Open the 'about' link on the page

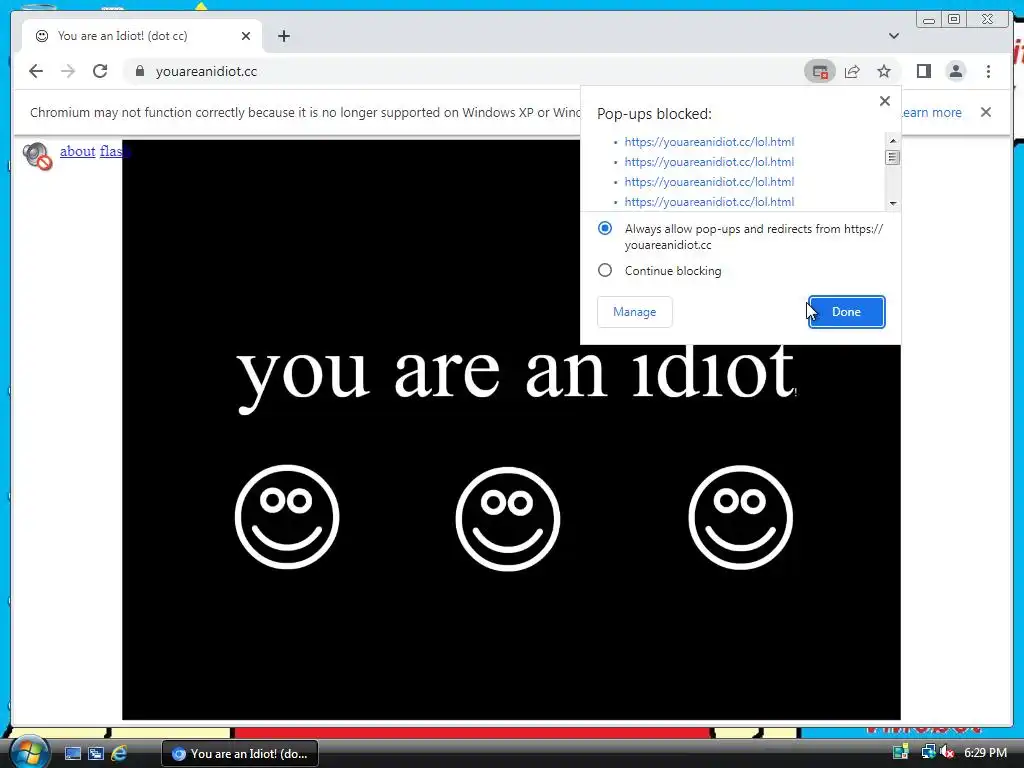click(78, 151)
